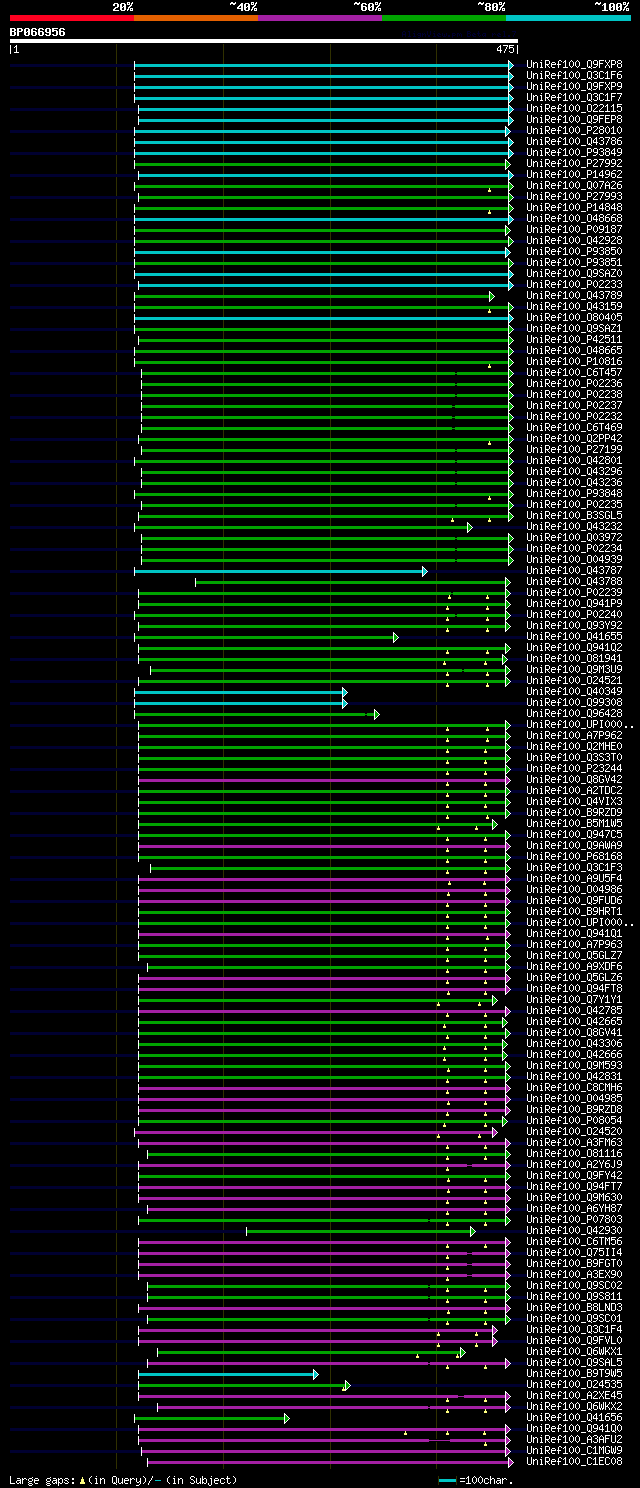Open hit UniRef100_Q9FXP9

[574, 87]
